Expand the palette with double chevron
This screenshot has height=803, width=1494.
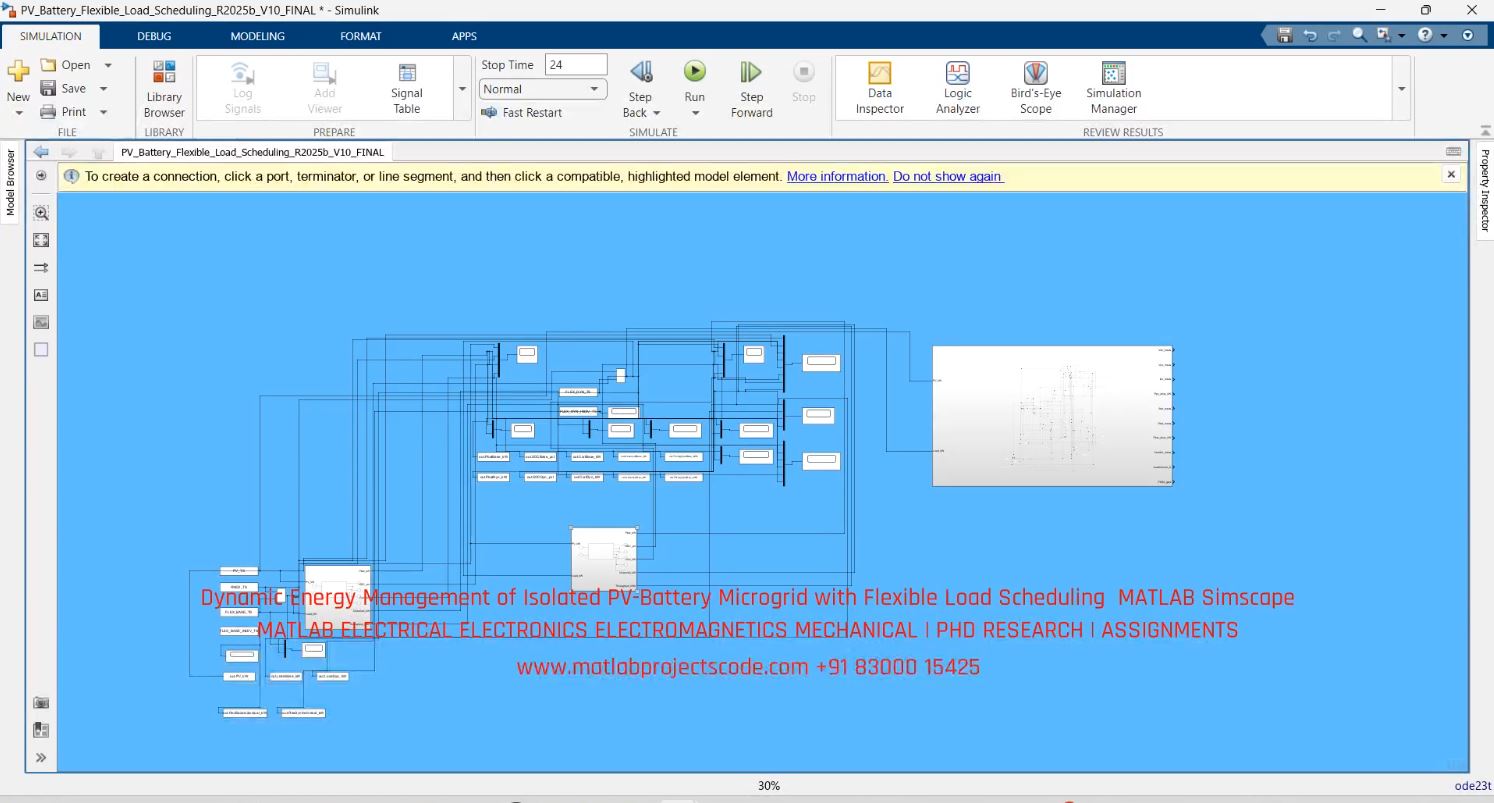pyautogui.click(x=41, y=758)
